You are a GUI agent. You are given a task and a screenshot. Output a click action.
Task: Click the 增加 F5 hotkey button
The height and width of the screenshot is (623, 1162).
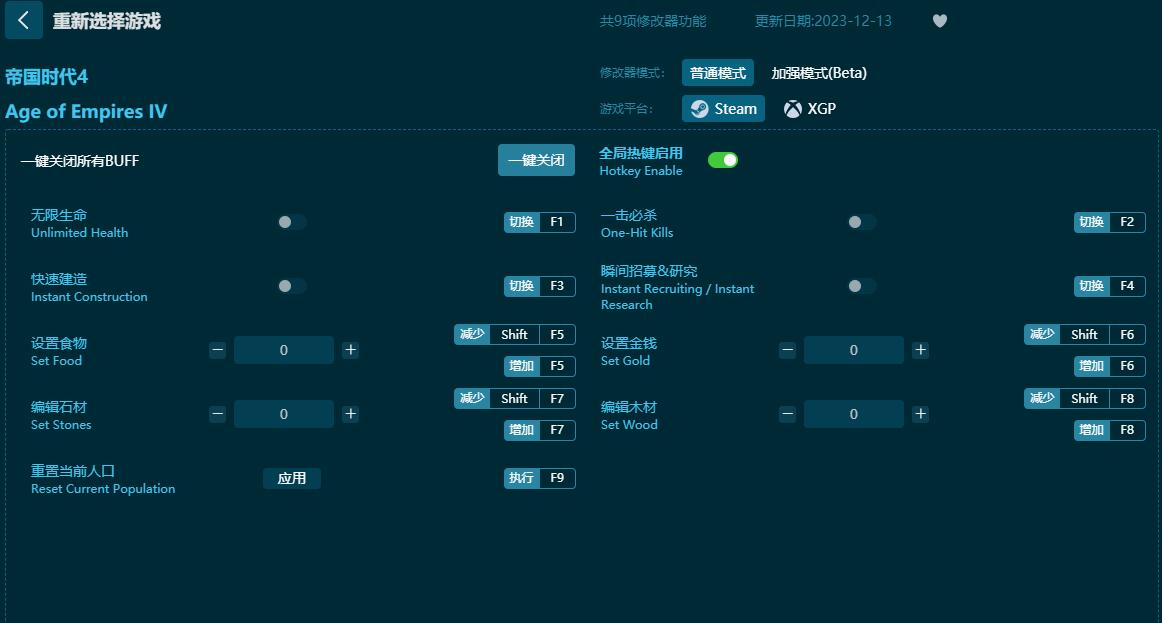click(x=540, y=366)
